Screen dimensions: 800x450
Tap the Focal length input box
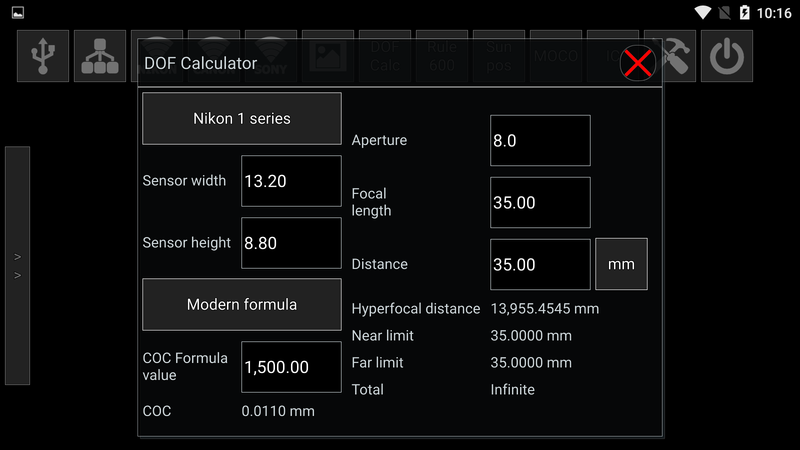(x=540, y=203)
